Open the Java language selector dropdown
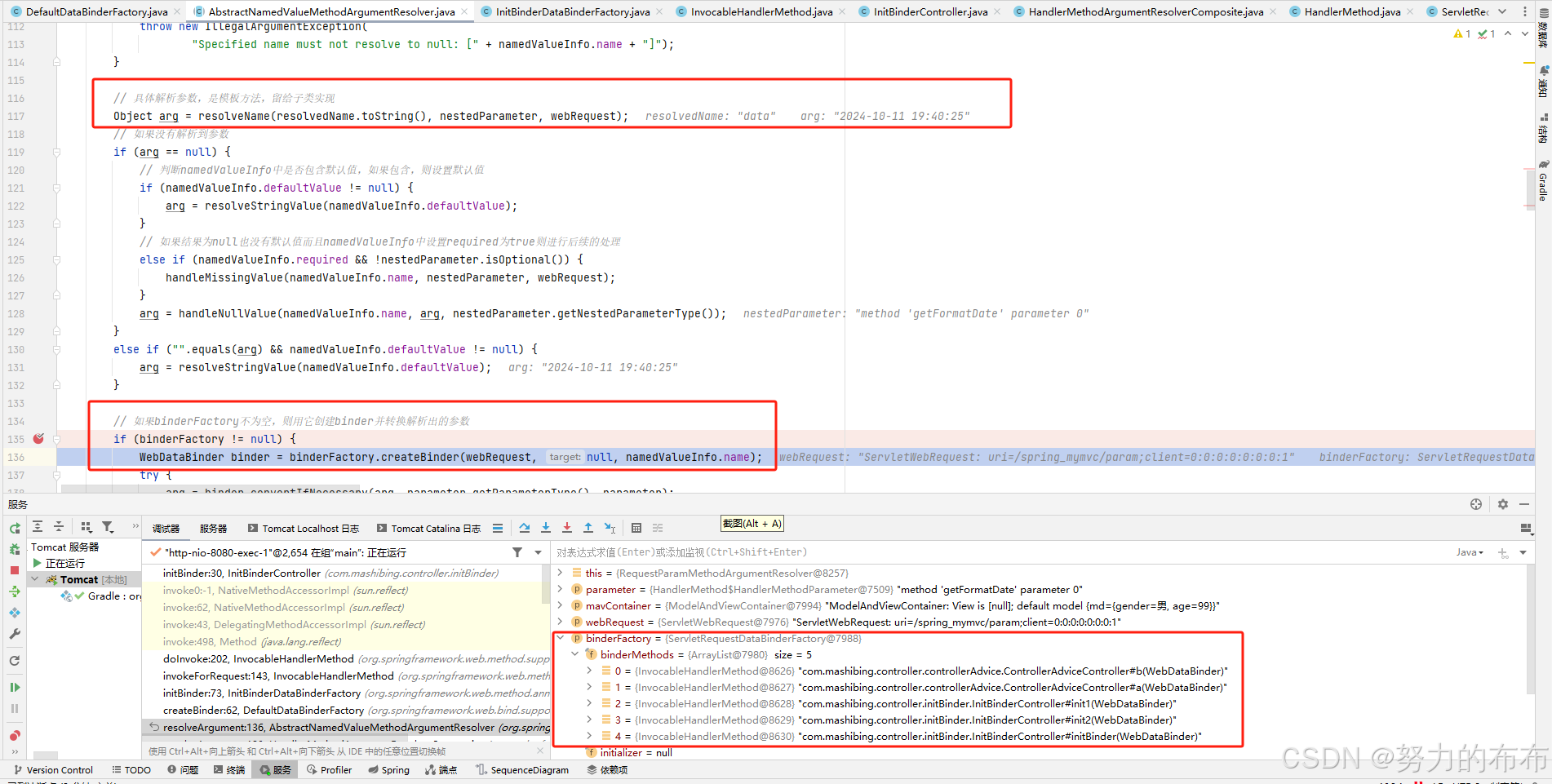 pos(1470,552)
